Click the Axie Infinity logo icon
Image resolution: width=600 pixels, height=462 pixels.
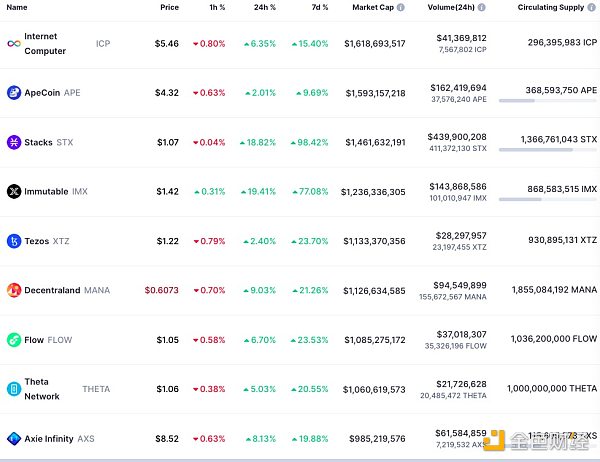pyautogui.click(x=14, y=438)
